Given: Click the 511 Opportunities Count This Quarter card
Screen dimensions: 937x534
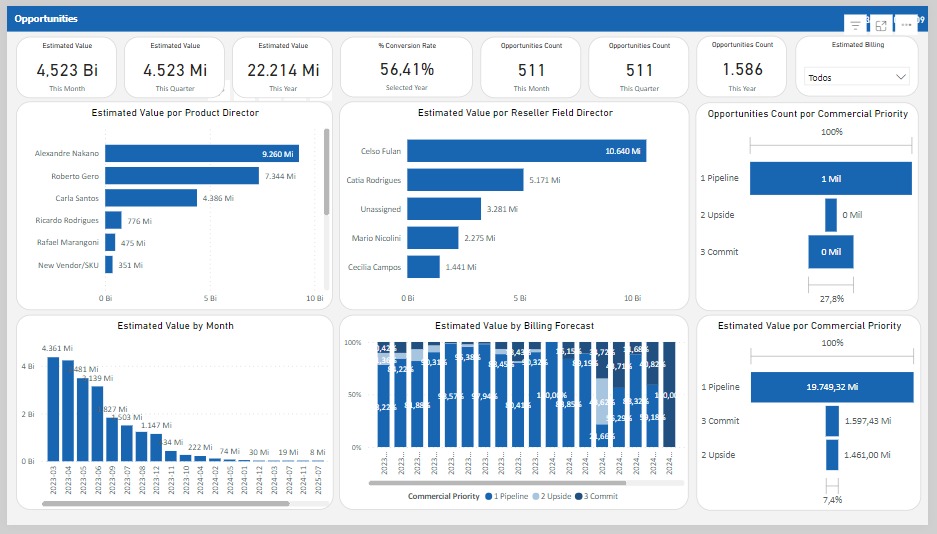Looking at the screenshot, I should (x=639, y=67).
